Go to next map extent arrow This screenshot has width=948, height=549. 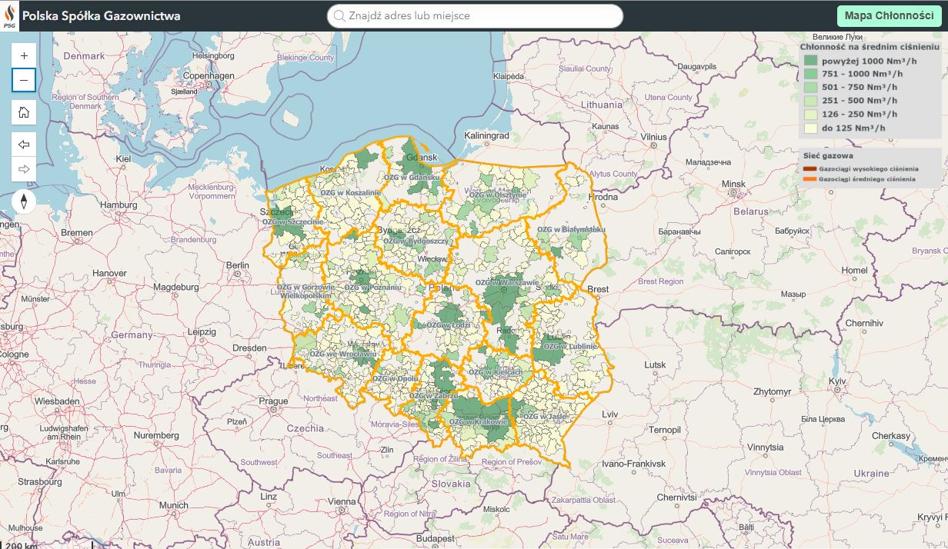coord(24,169)
